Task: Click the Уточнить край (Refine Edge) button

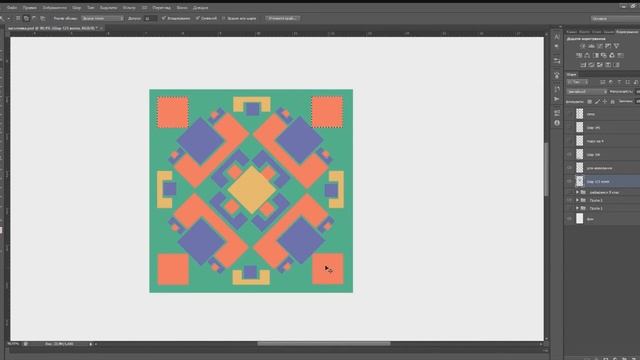Action: (x=282, y=18)
